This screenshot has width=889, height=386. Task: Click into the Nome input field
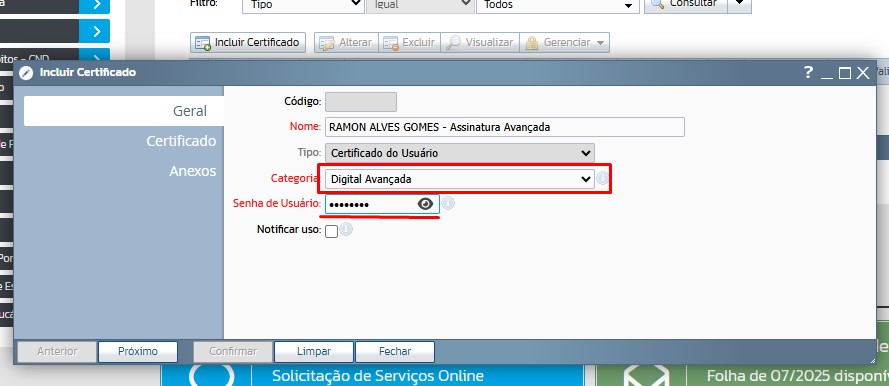coord(505,127)
